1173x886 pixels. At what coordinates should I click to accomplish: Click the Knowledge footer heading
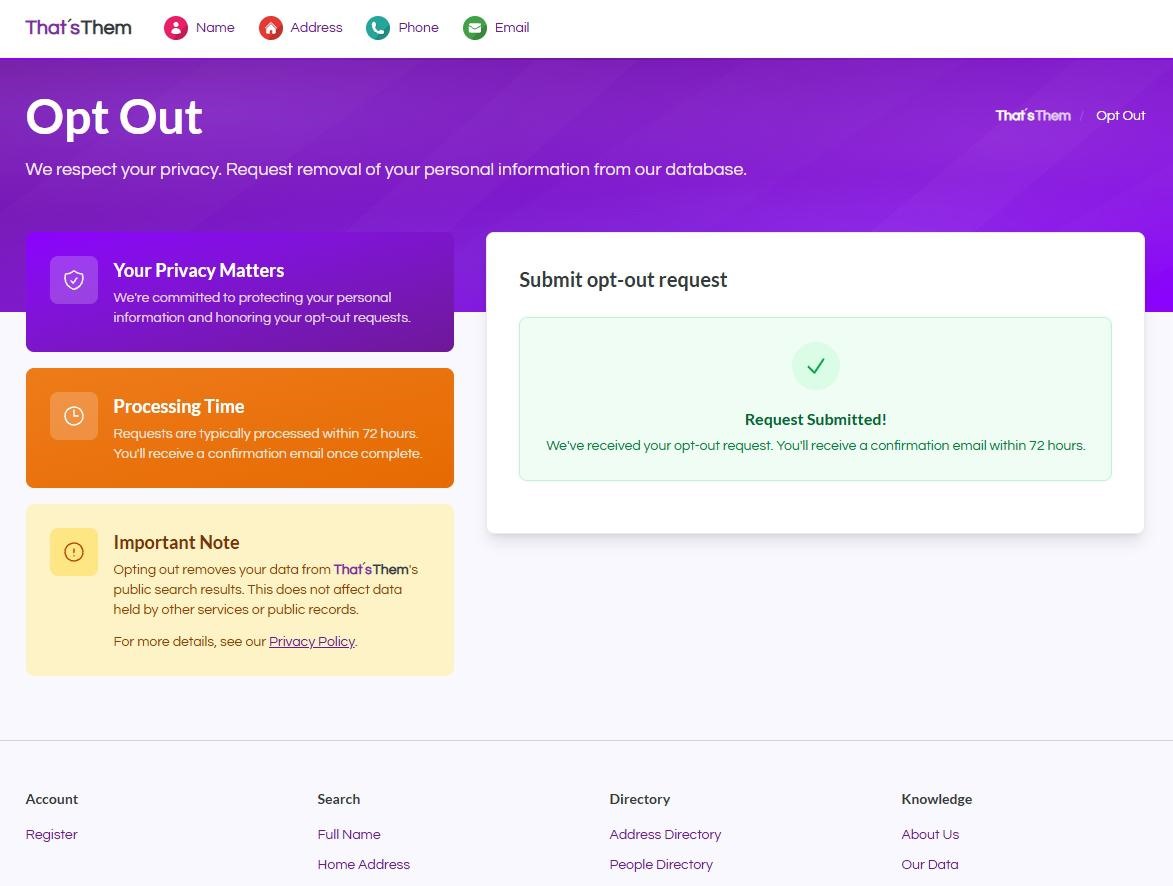pyautogui.click(x=937, y=799)
